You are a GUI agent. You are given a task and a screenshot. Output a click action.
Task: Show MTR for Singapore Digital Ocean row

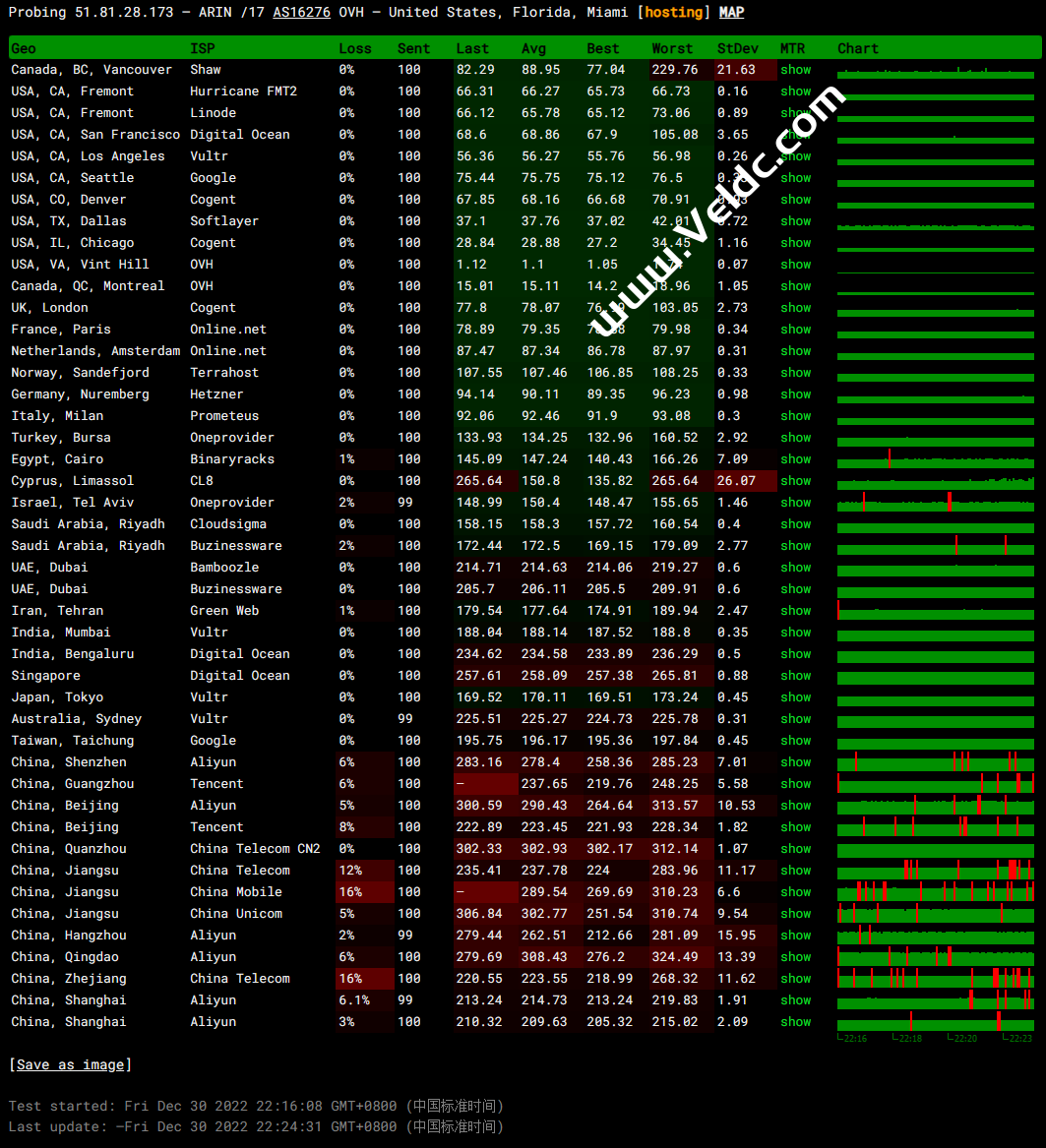795,676
